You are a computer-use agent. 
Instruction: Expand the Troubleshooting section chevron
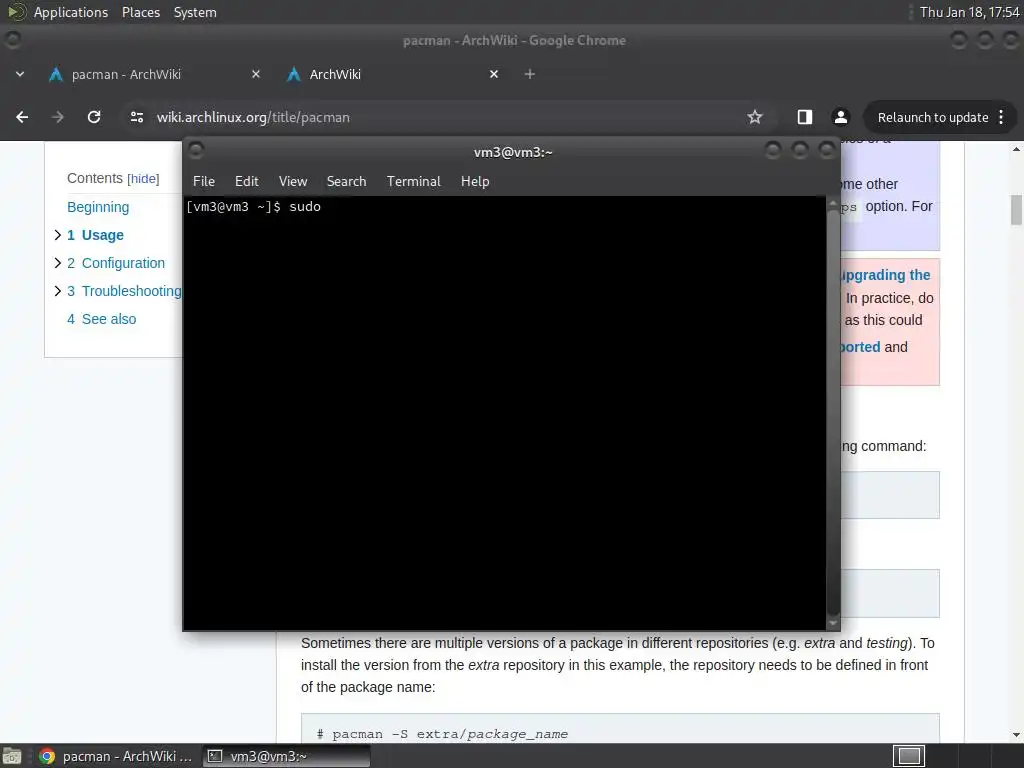coord(57,291)
